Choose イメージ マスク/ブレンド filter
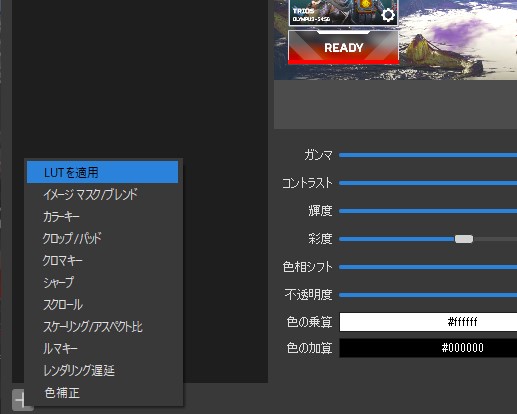 click(x=102, y=194)
